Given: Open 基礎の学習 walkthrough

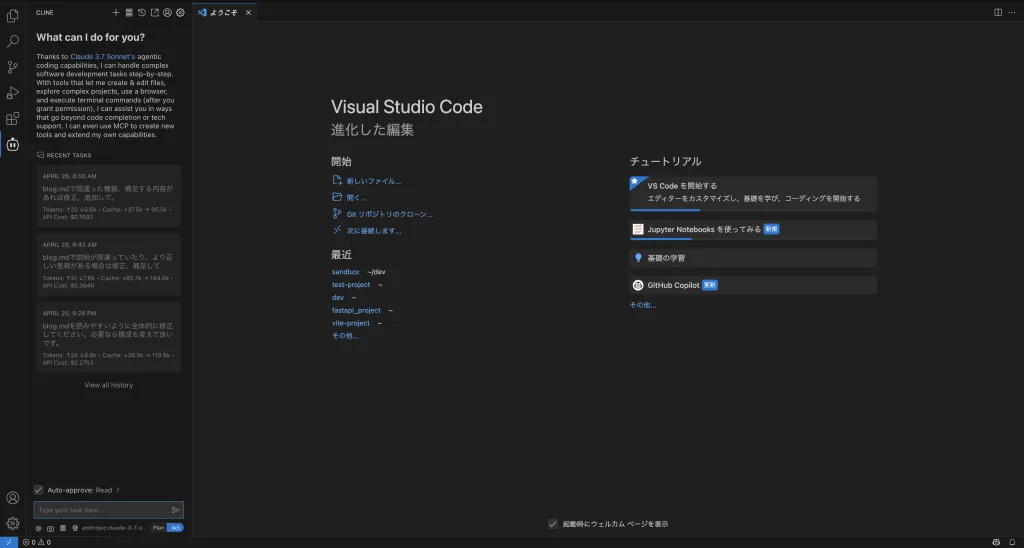Looking at the screenshot, I should point(753,258).
